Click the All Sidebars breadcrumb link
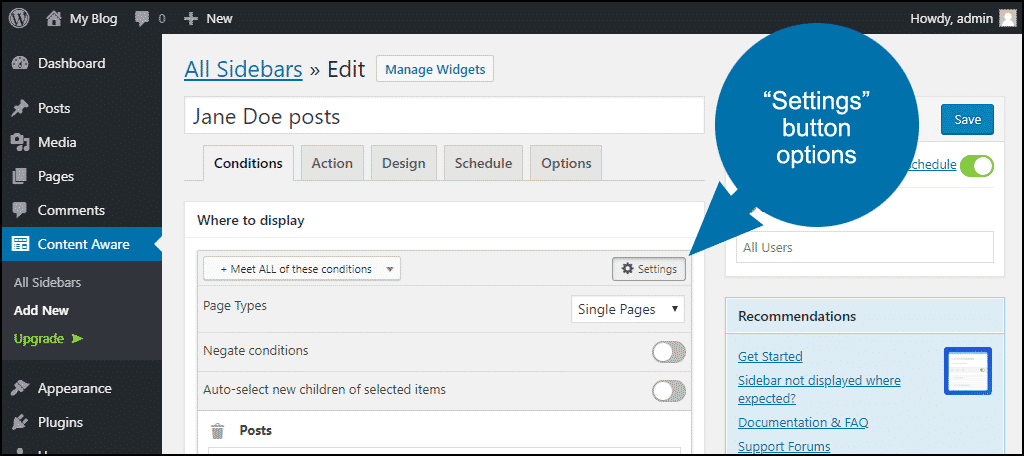Image resolution: width=1024 pixels, height=456 pixels. (x=244, y=69)
